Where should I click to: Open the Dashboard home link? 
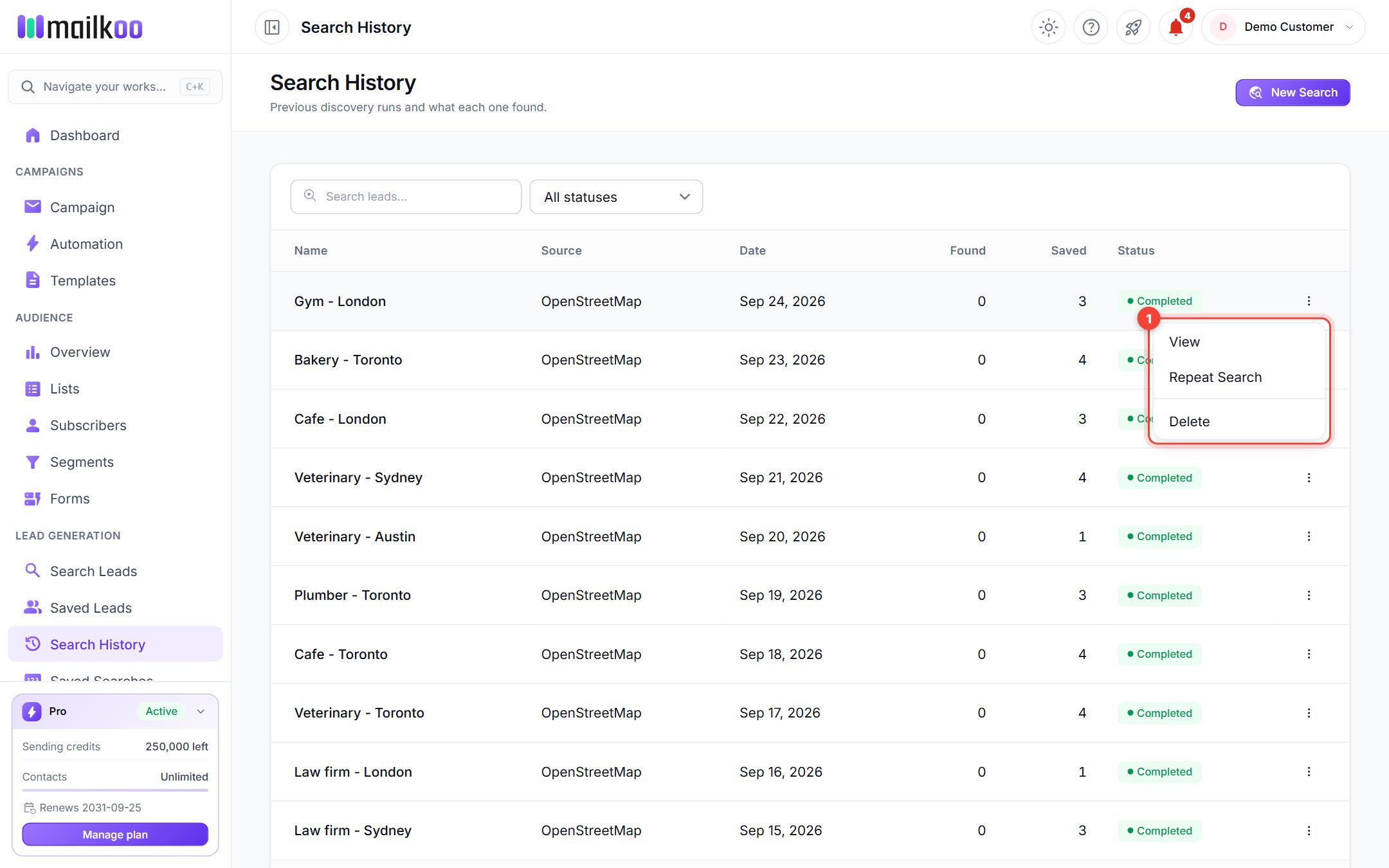pos(115,135)
